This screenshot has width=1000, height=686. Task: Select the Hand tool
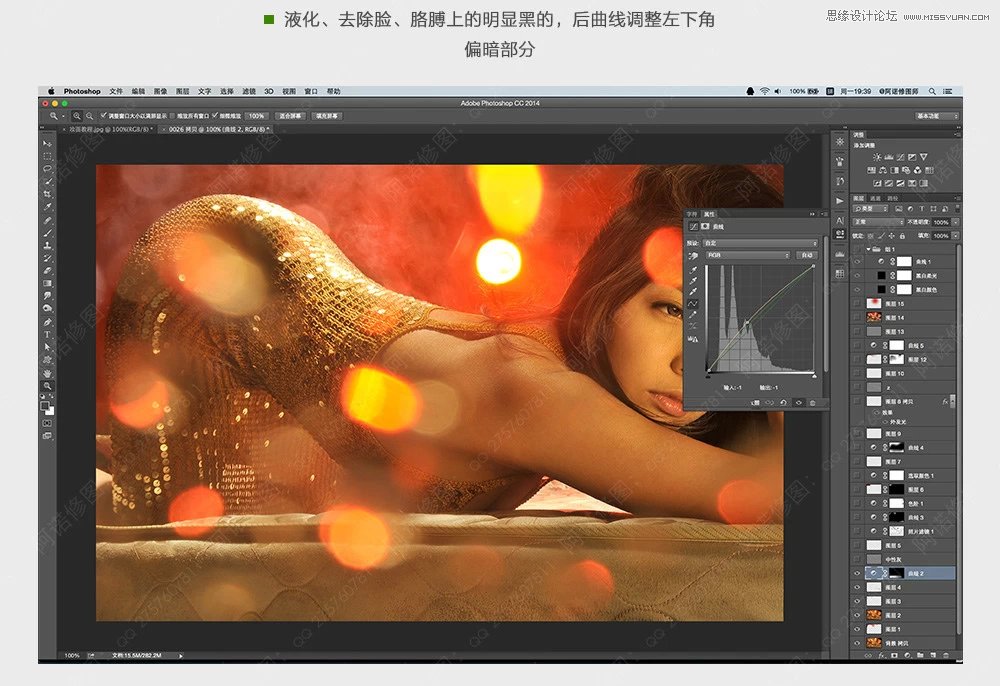point(47,372)
